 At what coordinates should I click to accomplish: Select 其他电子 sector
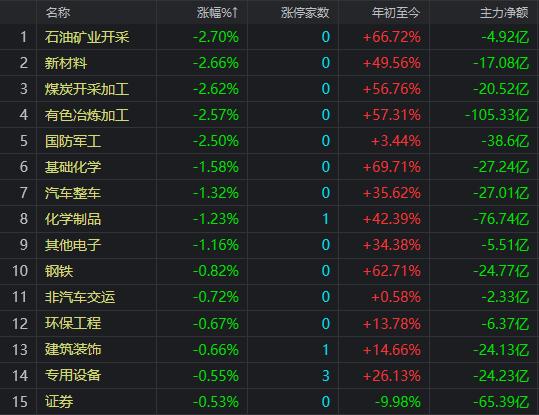(x=73, y=245)
